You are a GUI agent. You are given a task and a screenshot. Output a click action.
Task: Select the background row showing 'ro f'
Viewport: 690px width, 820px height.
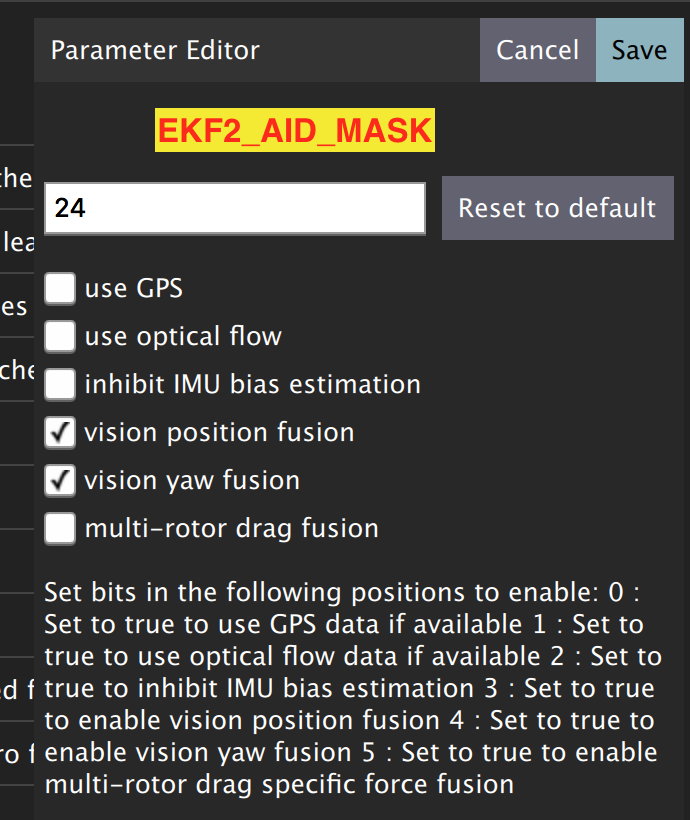coord(17,754)
